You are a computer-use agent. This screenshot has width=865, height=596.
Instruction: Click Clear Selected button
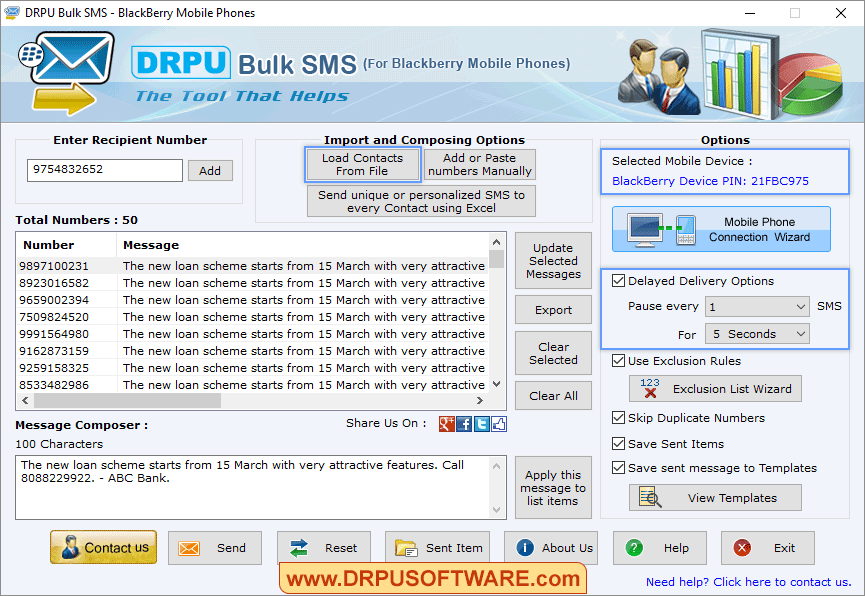coord(553,353)
